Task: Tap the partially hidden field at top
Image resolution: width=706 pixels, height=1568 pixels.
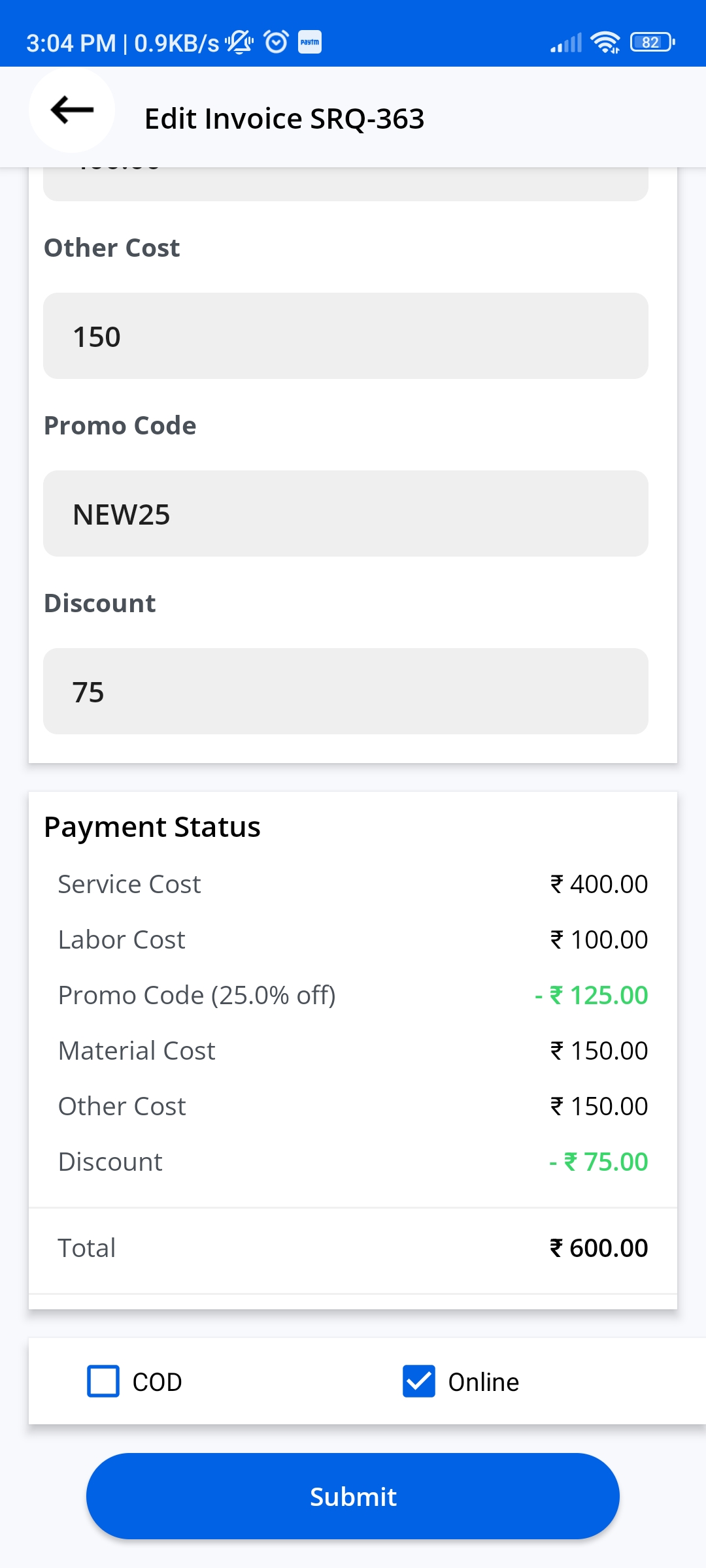Action: point(345,184)
